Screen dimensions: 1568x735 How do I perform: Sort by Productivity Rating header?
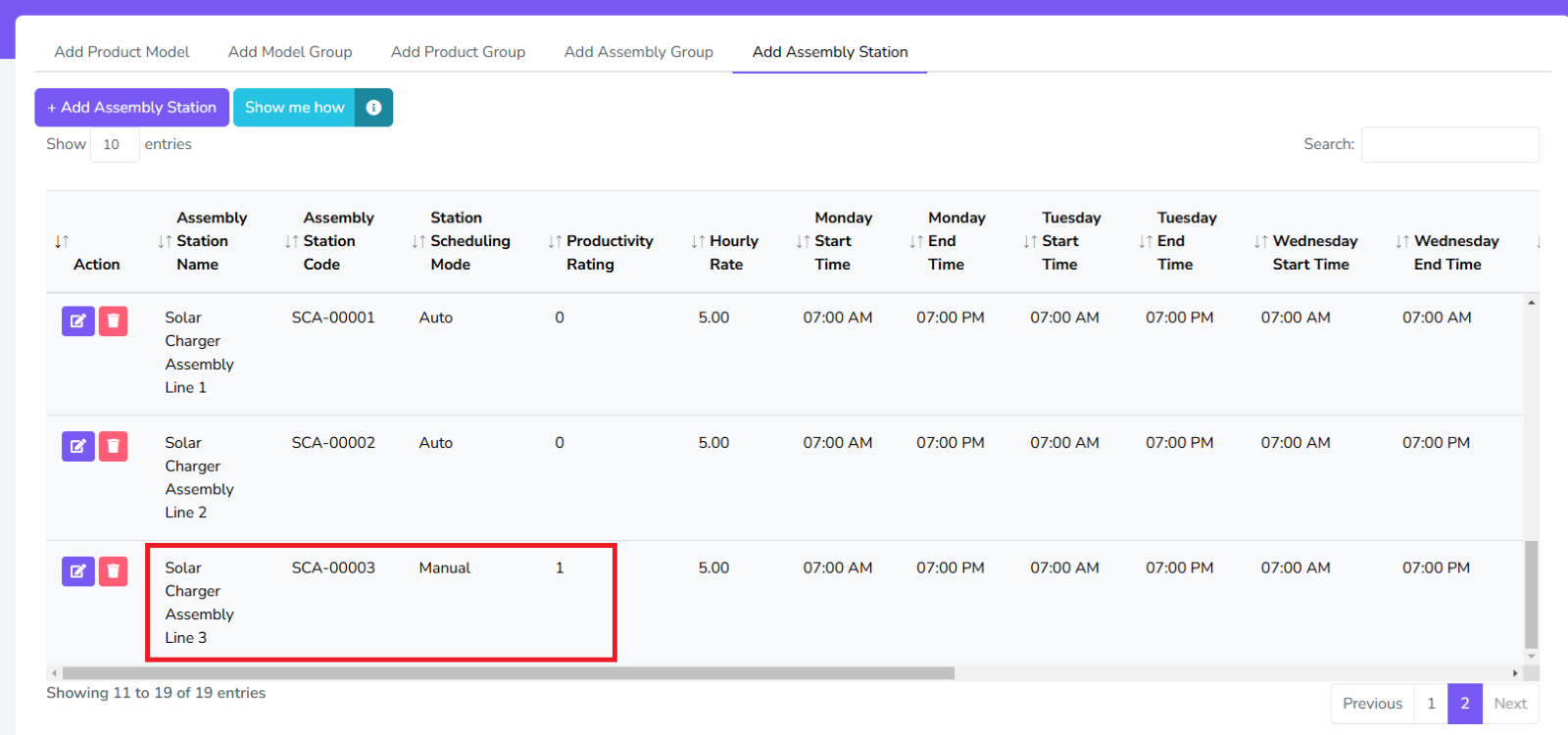coord(609,241)
